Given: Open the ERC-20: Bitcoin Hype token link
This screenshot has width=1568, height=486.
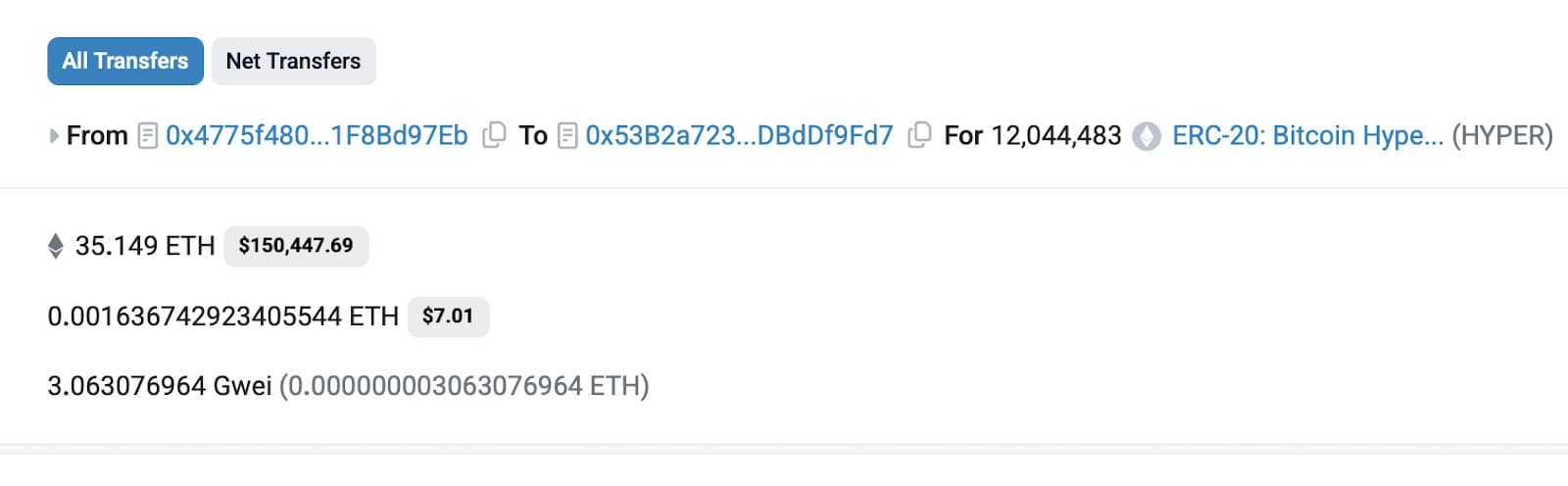Looking at the screenshot, I should point(1307,135).
